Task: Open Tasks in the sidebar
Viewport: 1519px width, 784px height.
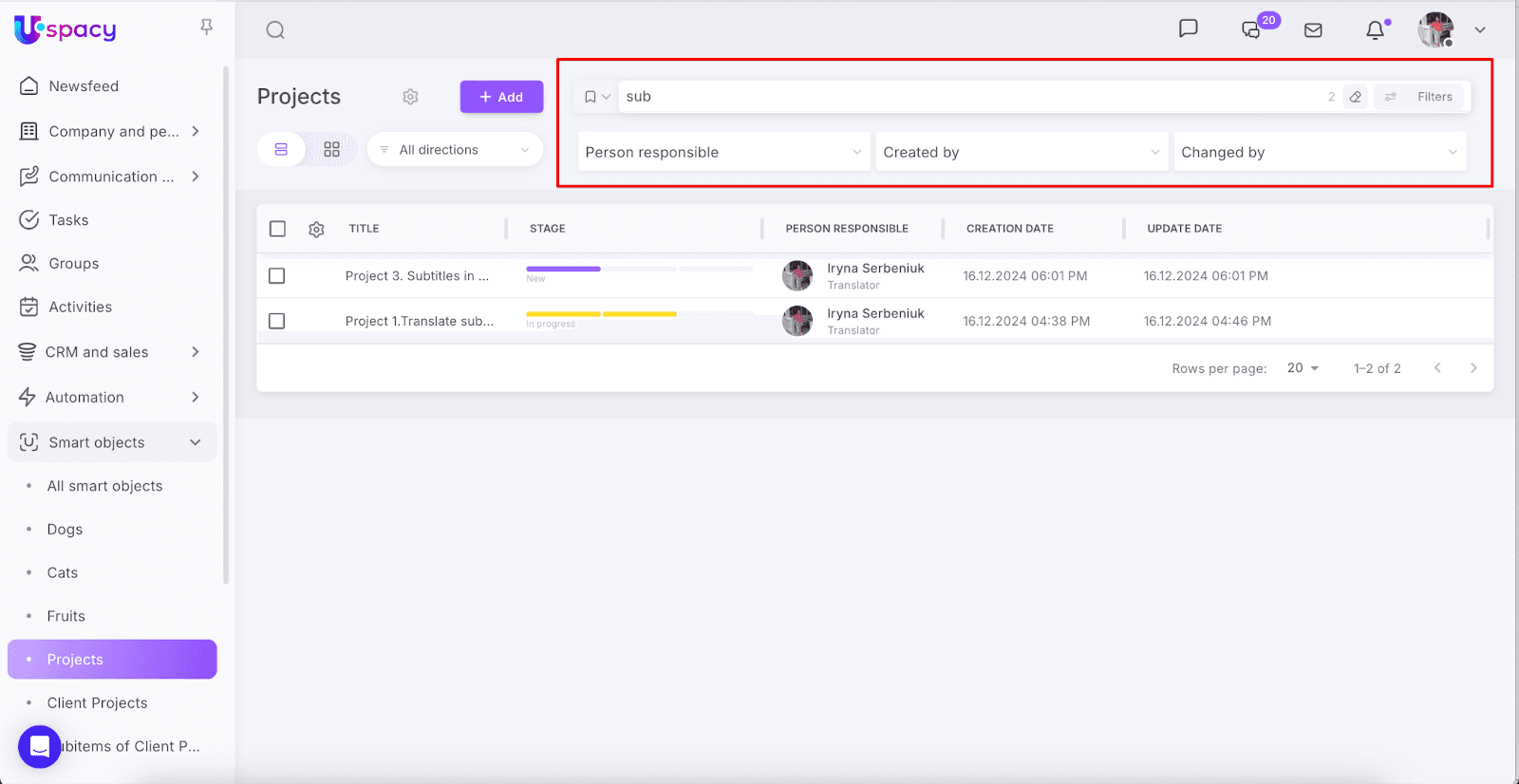Action: click(x=68, y=220)
